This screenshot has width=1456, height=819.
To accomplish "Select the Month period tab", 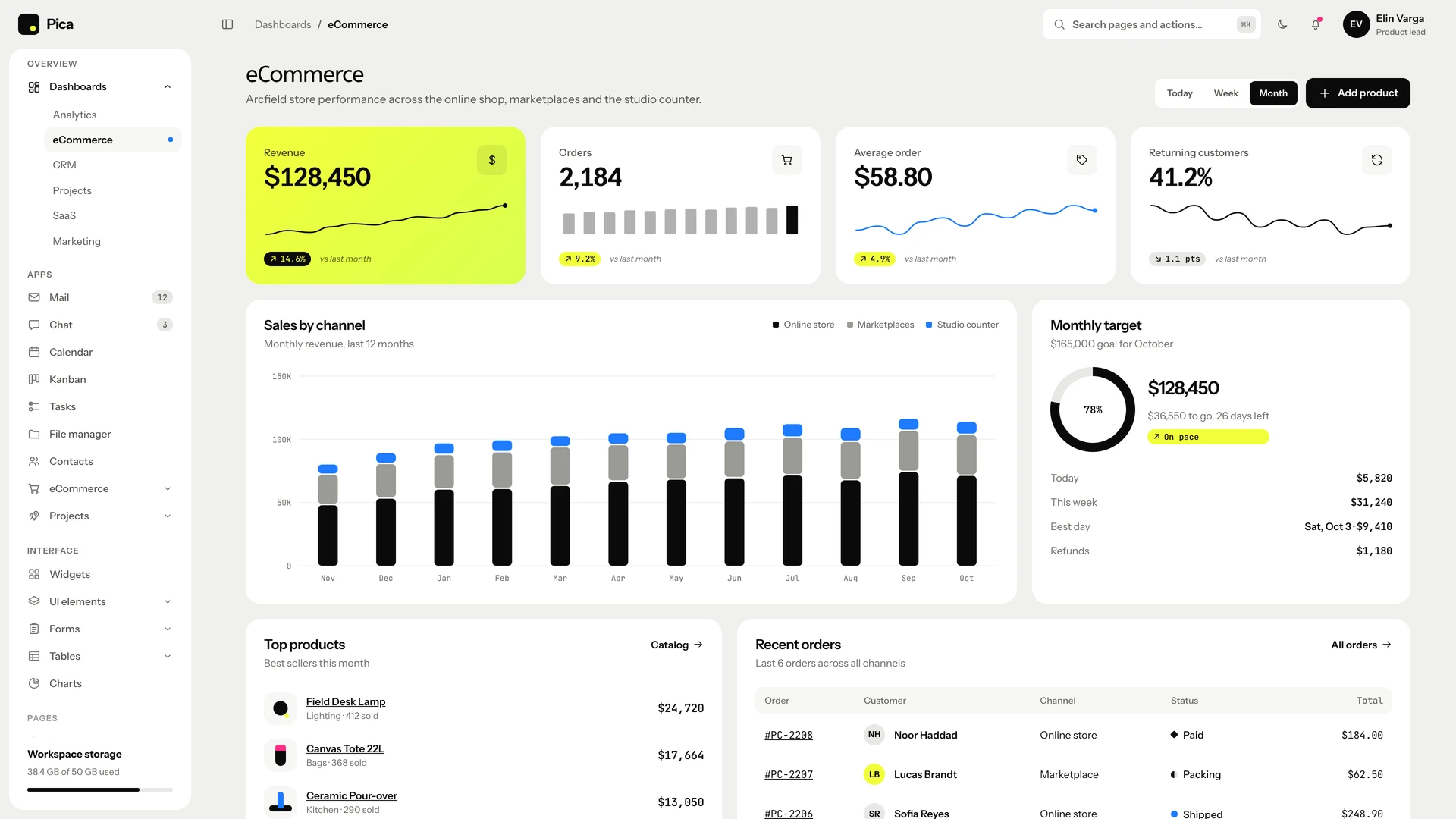I will (1273, 93).
